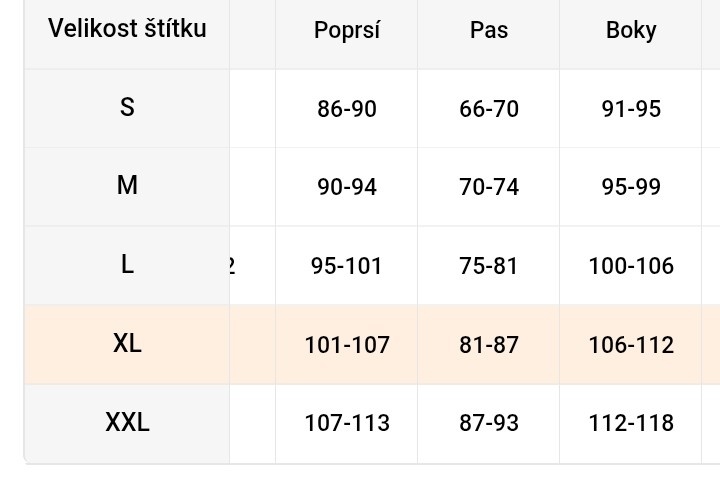Click hips value 95-99 for size M
The image size is (720, 485).
point(631,187)
